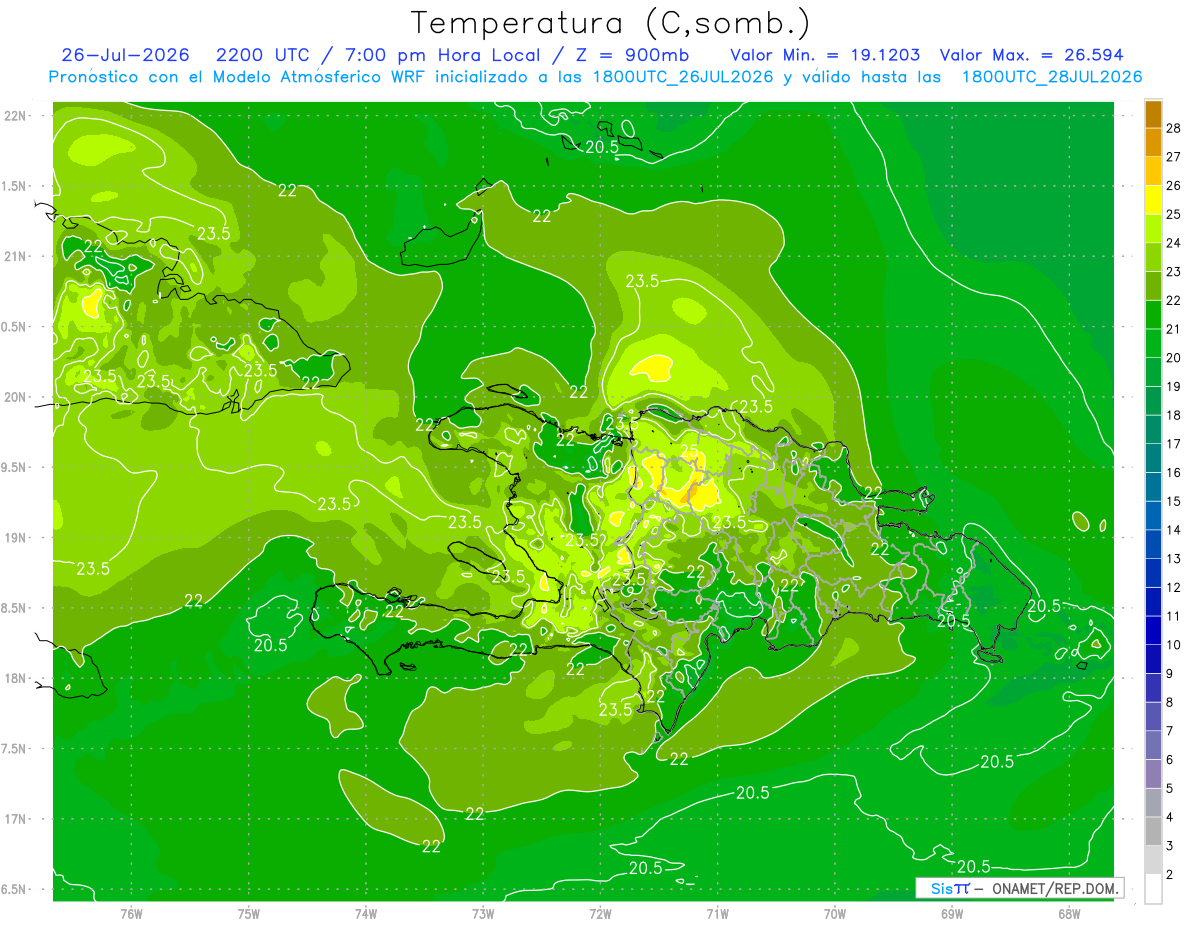The image size is (1200, 927).
Task: Click the '71W' longitude axis label
Action: pyautogui.click(x=717, y=914)
